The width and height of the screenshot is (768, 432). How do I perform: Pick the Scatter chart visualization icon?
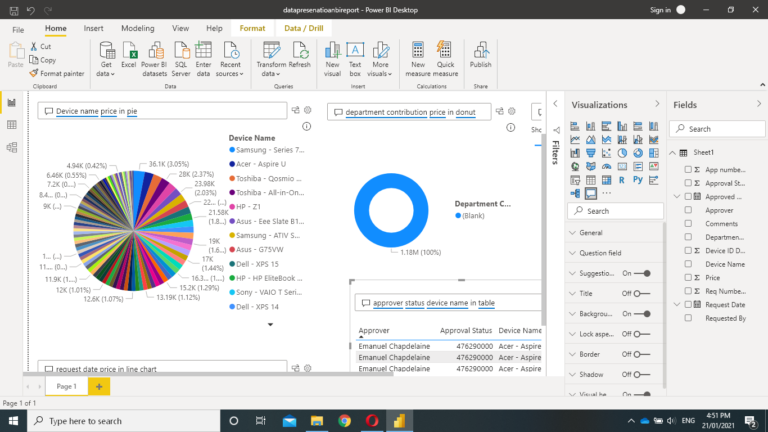click(x=606, y=153)
